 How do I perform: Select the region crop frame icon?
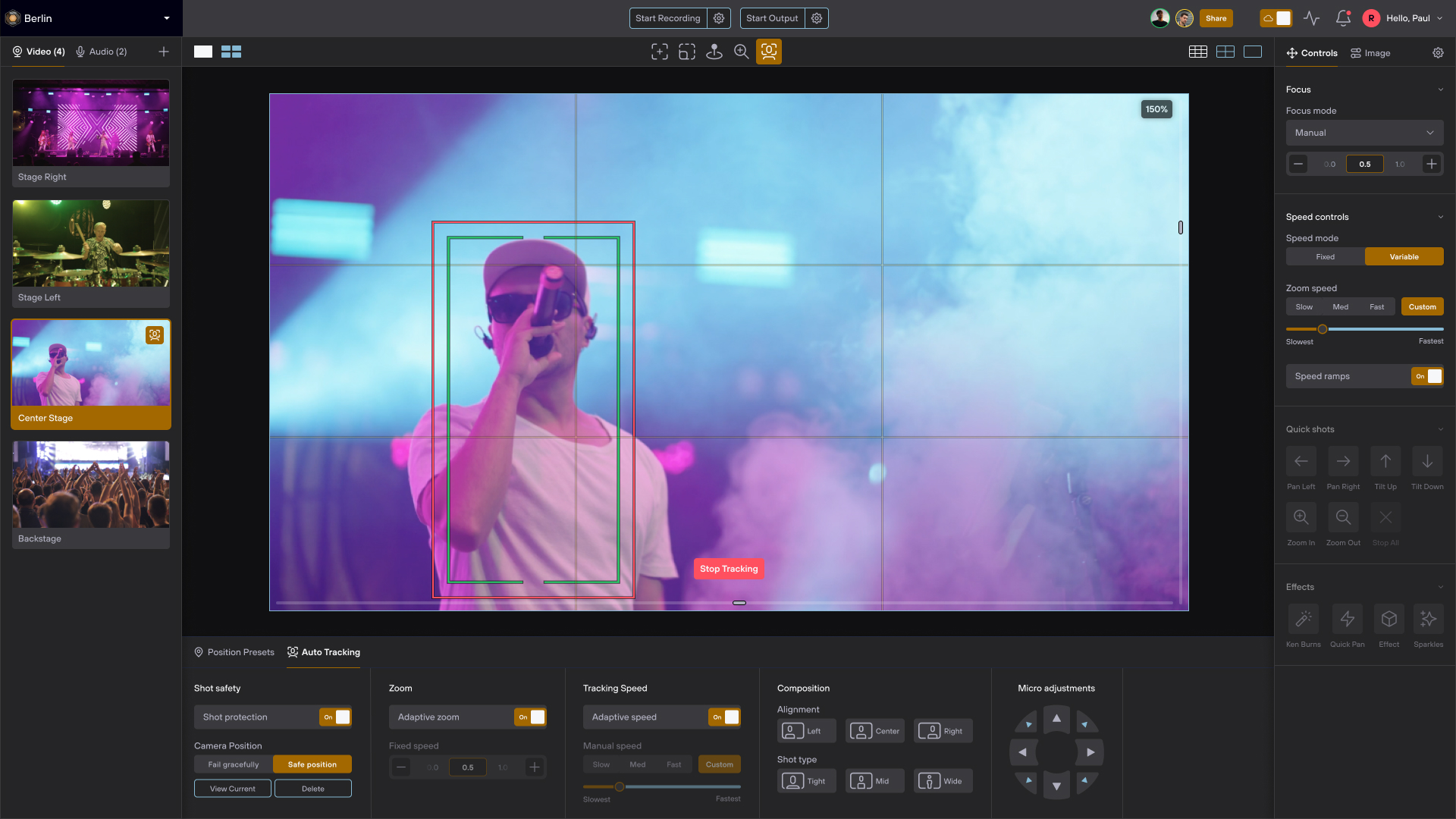coord(686,52)
